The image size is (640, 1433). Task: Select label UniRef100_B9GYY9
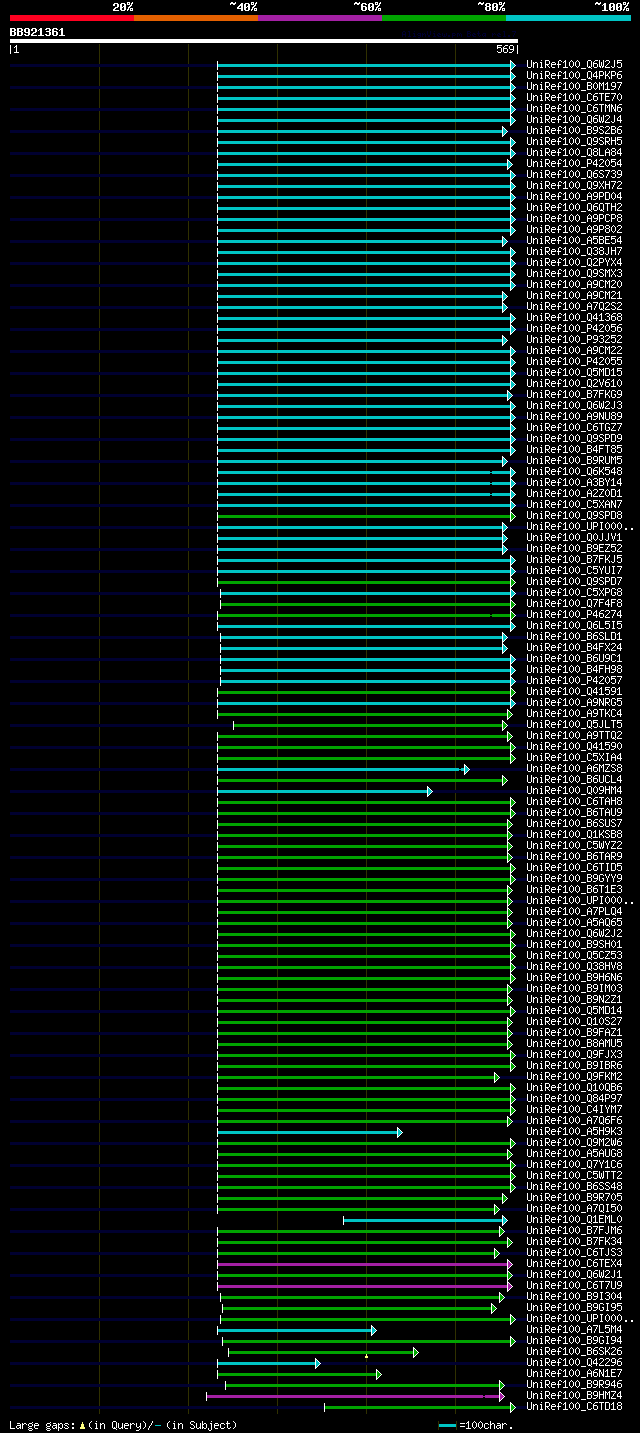574,878
